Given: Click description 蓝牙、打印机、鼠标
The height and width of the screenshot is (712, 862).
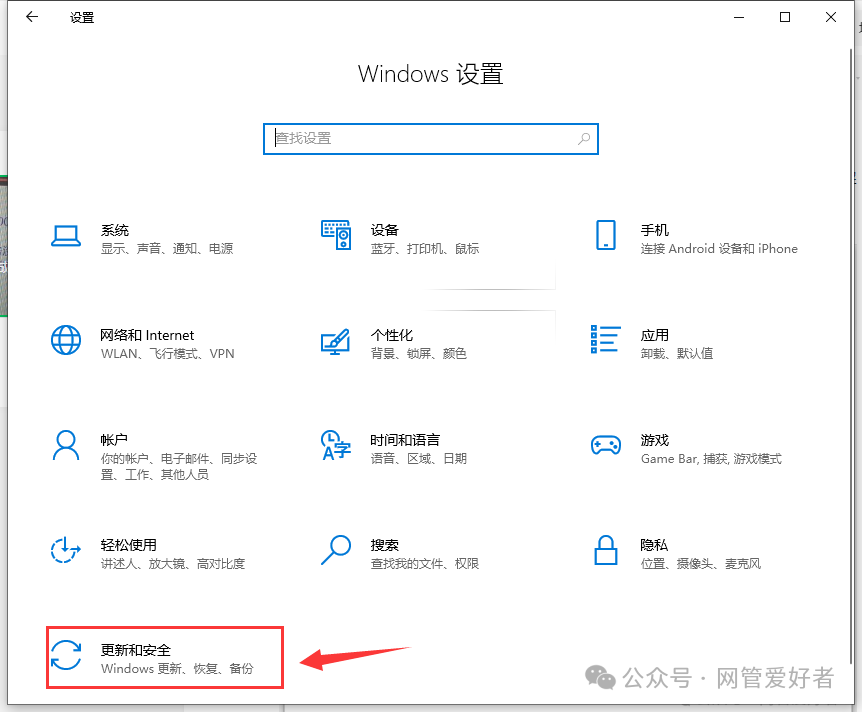Looking at the screenshot, I should click(x=425, y=249).
